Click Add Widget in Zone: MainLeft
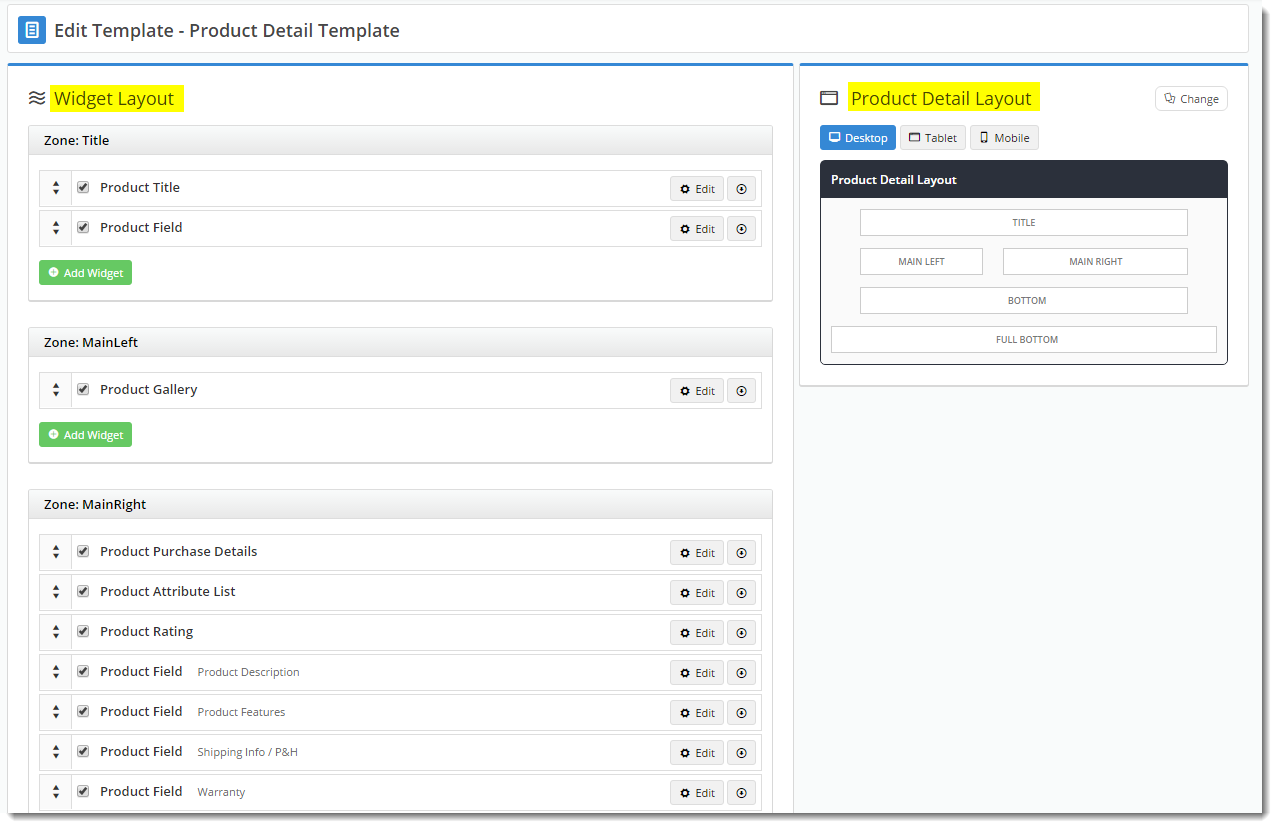Image resolution: width=1277 pixels, height=828 pixels. 85,435
